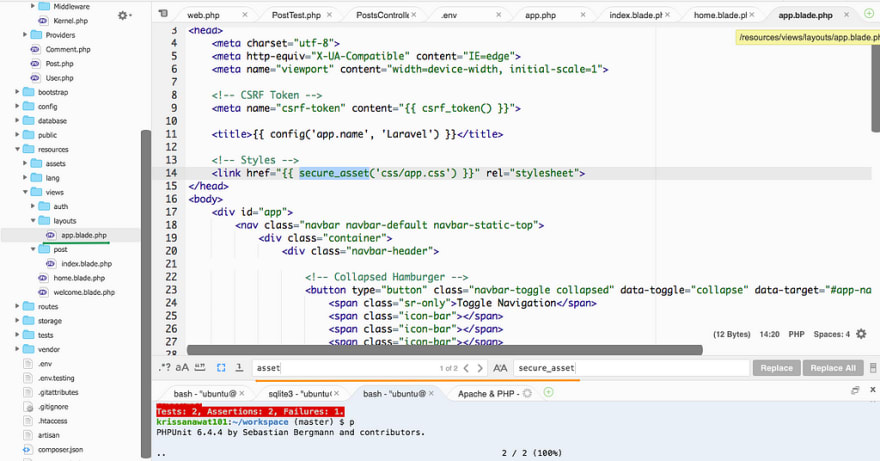Select the tests folder in tree
This screenshot has width=880, height=461.
coord(45,335)
